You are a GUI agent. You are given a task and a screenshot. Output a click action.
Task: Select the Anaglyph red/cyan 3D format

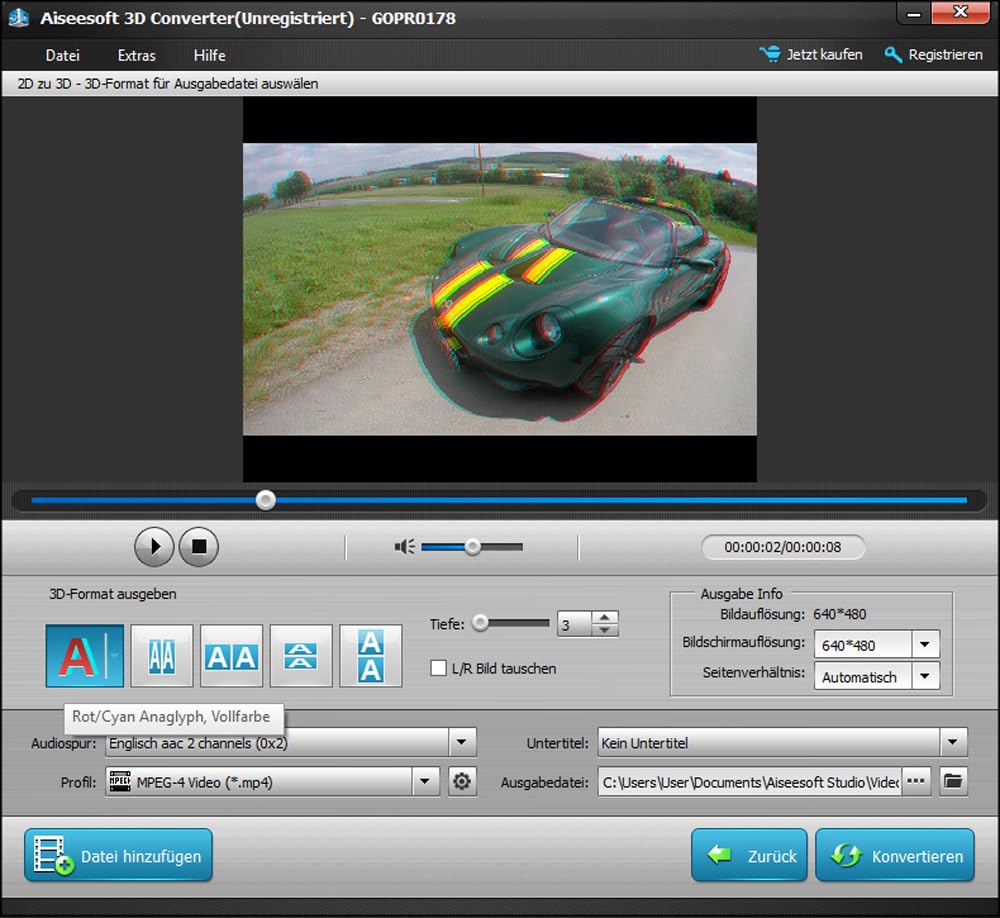[77, 656]
